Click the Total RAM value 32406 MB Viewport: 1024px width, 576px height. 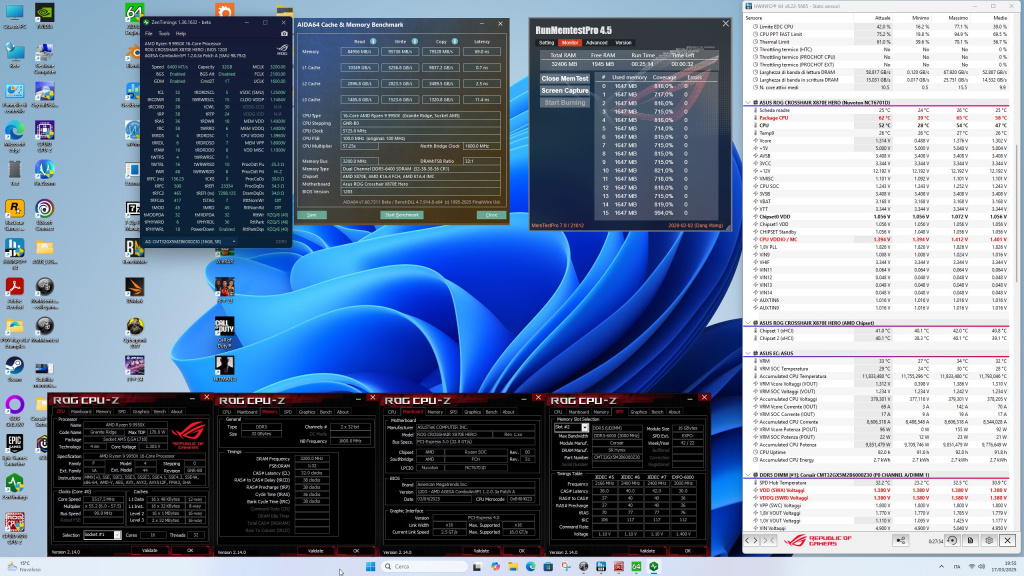[564, 64]
